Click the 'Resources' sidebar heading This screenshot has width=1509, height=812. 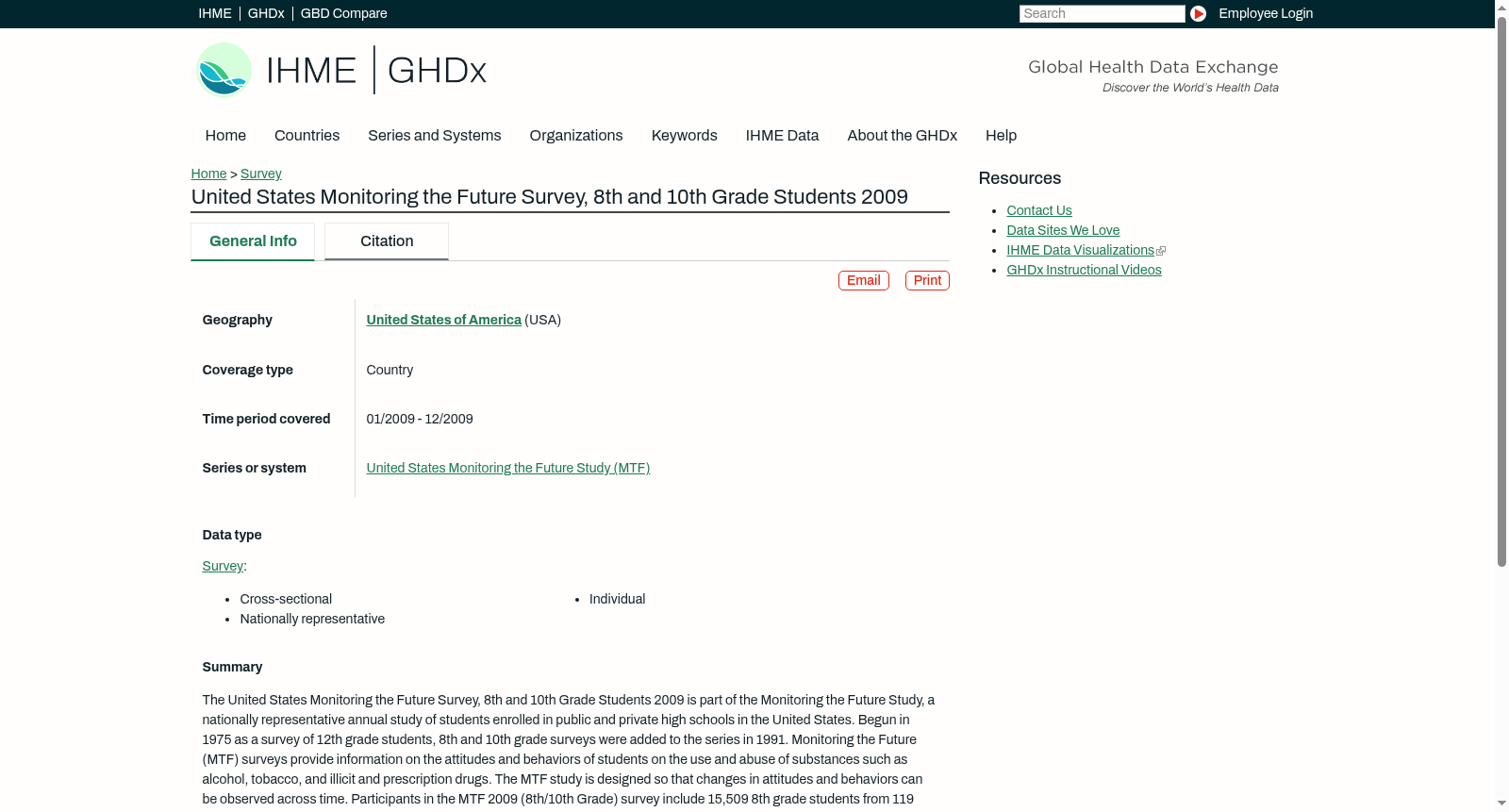[x=1020, y=178]
